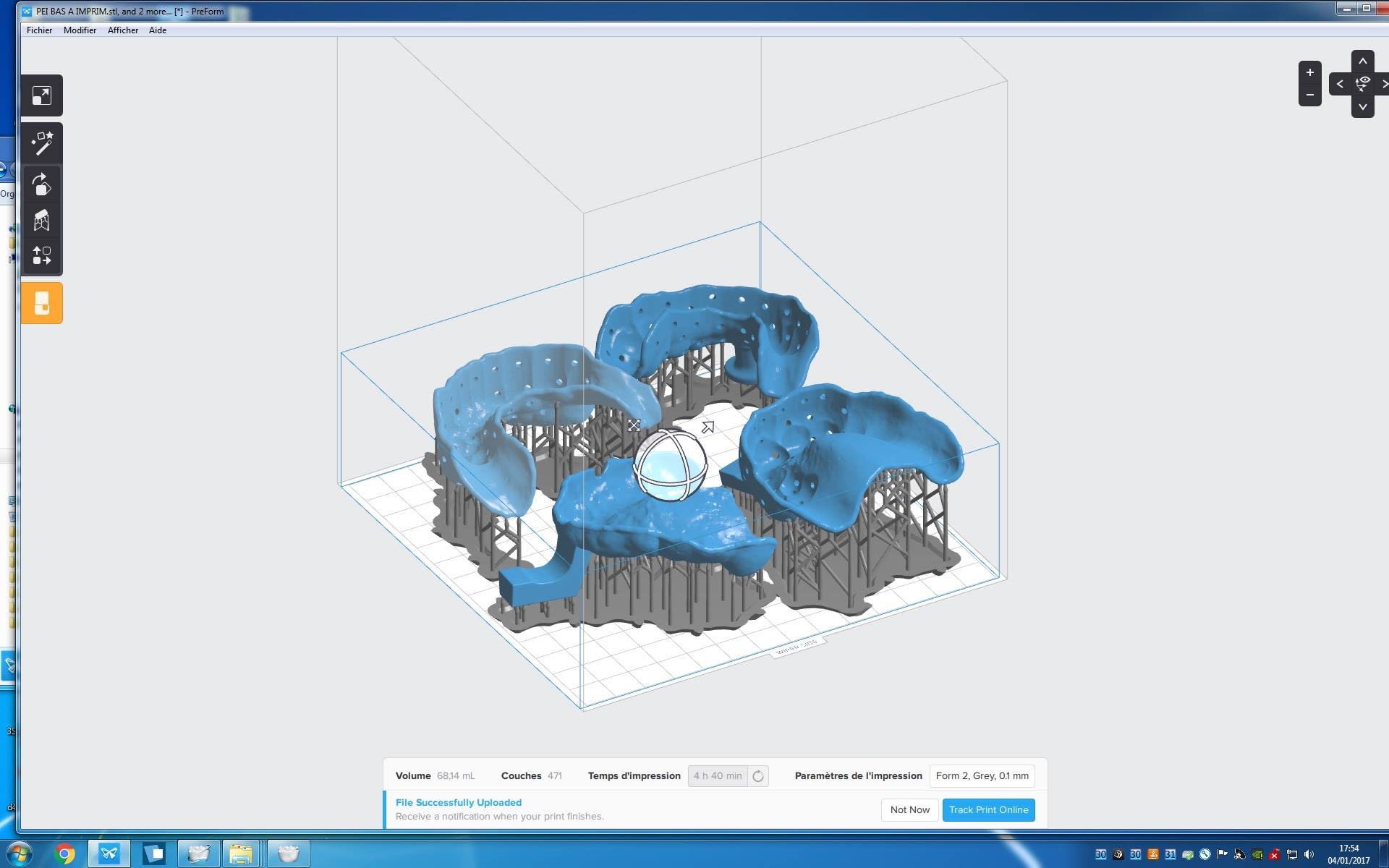Image resolution: width=1389 pixels, height=868 pixels.
Task: Dismiss the notification with Not Now
Action: [x=909, y=810]
